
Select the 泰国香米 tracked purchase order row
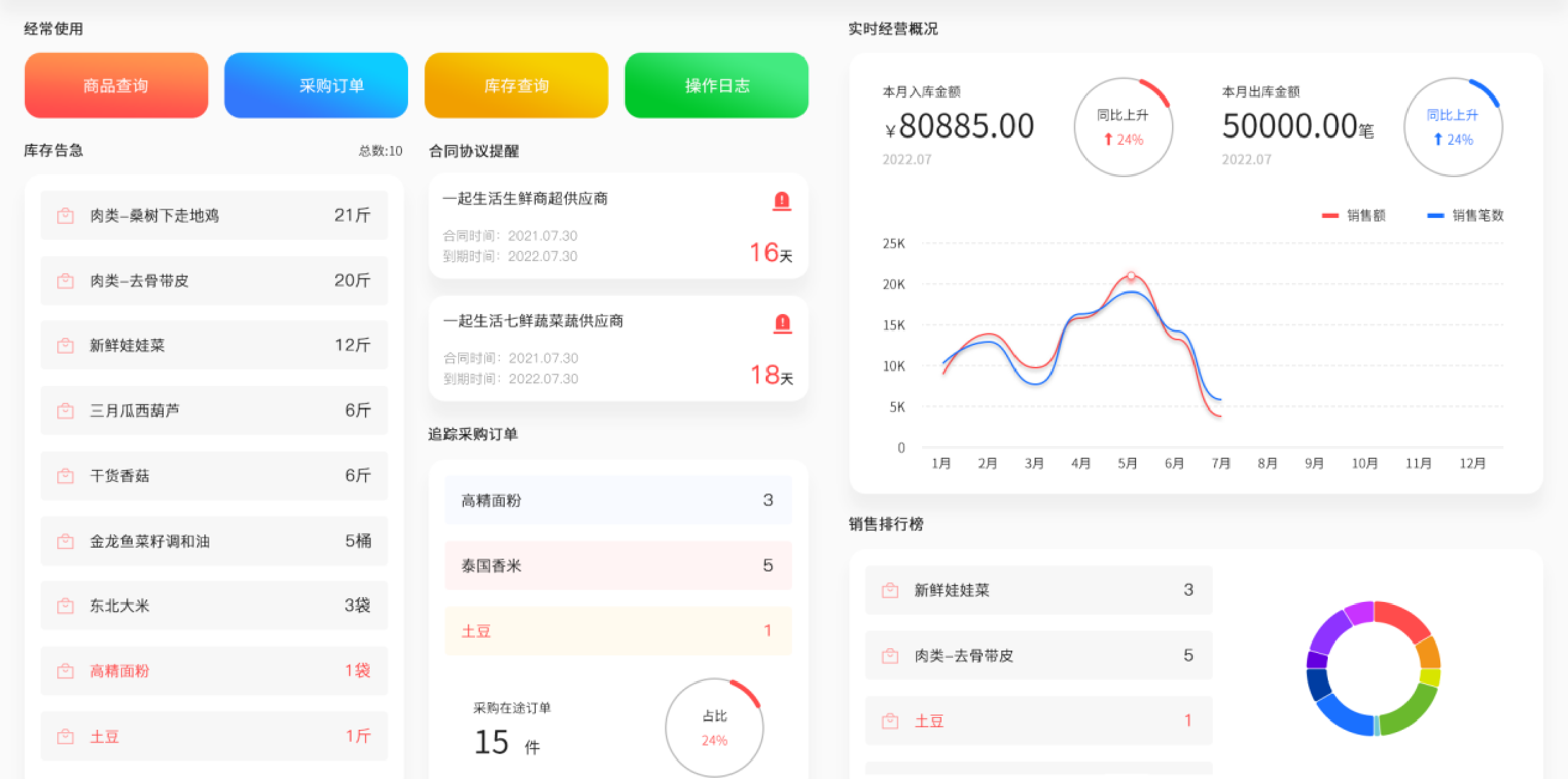pos(618,565)
